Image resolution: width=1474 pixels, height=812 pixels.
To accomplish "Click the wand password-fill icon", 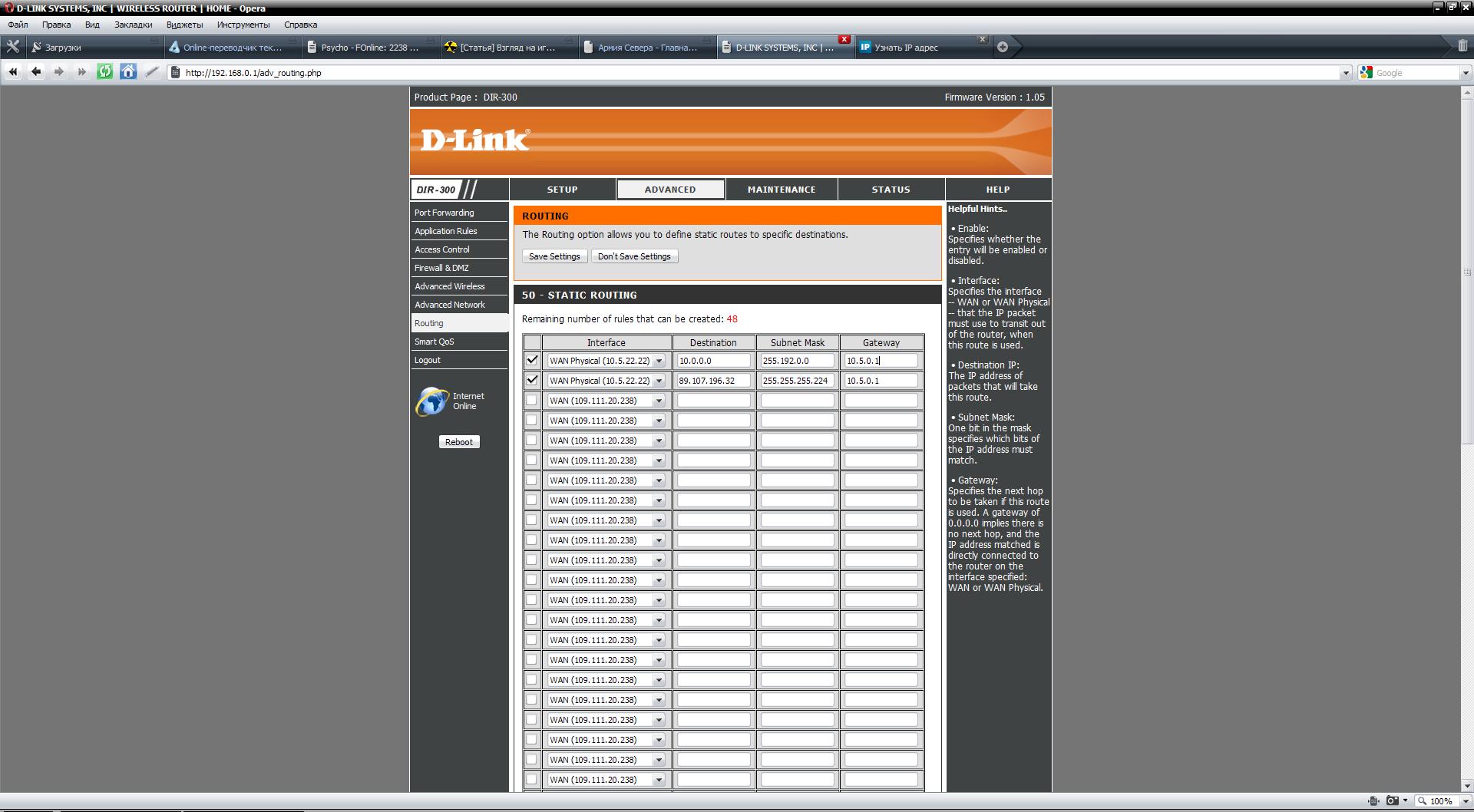I will pyautogui.click(x=151, y=72).
